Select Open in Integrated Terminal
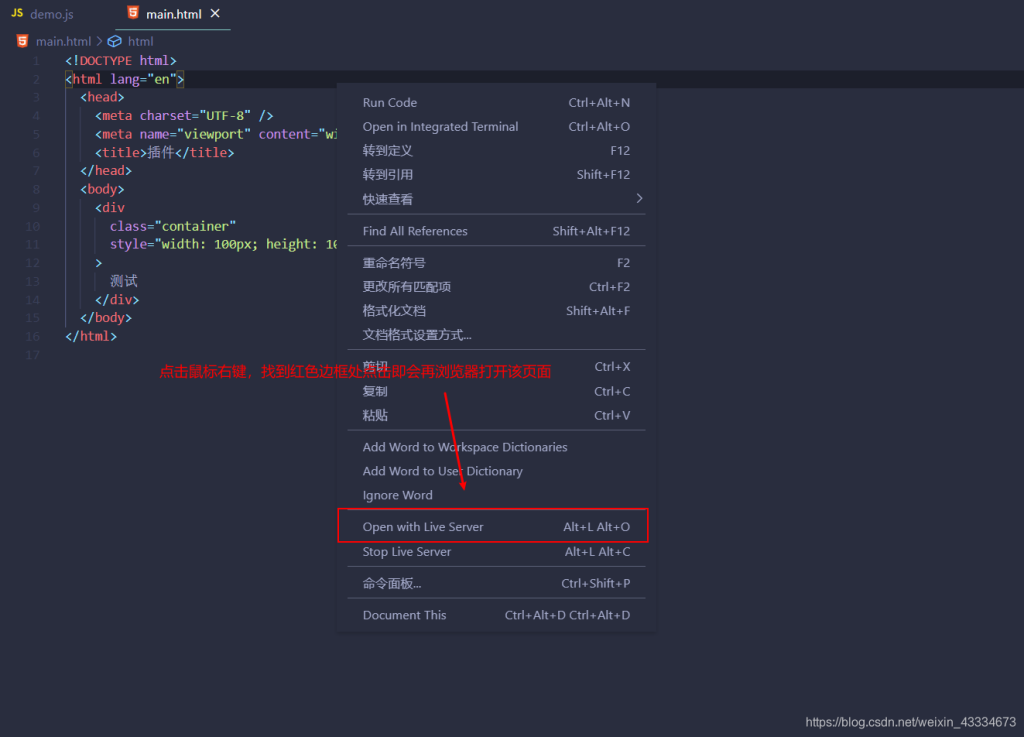 click(496, 127)
